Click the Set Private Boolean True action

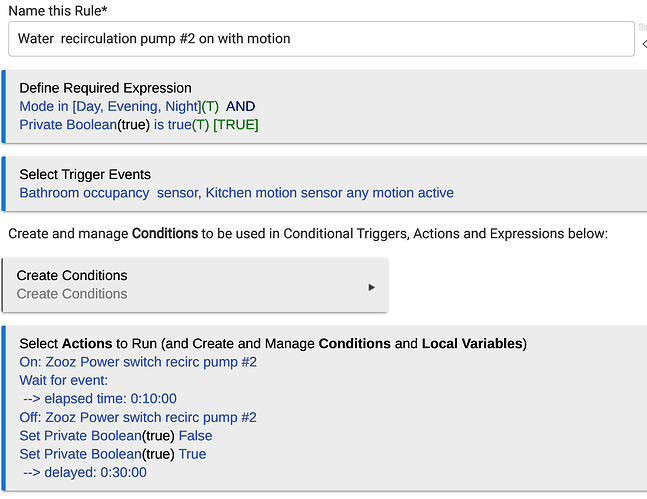tap(113, 454)
